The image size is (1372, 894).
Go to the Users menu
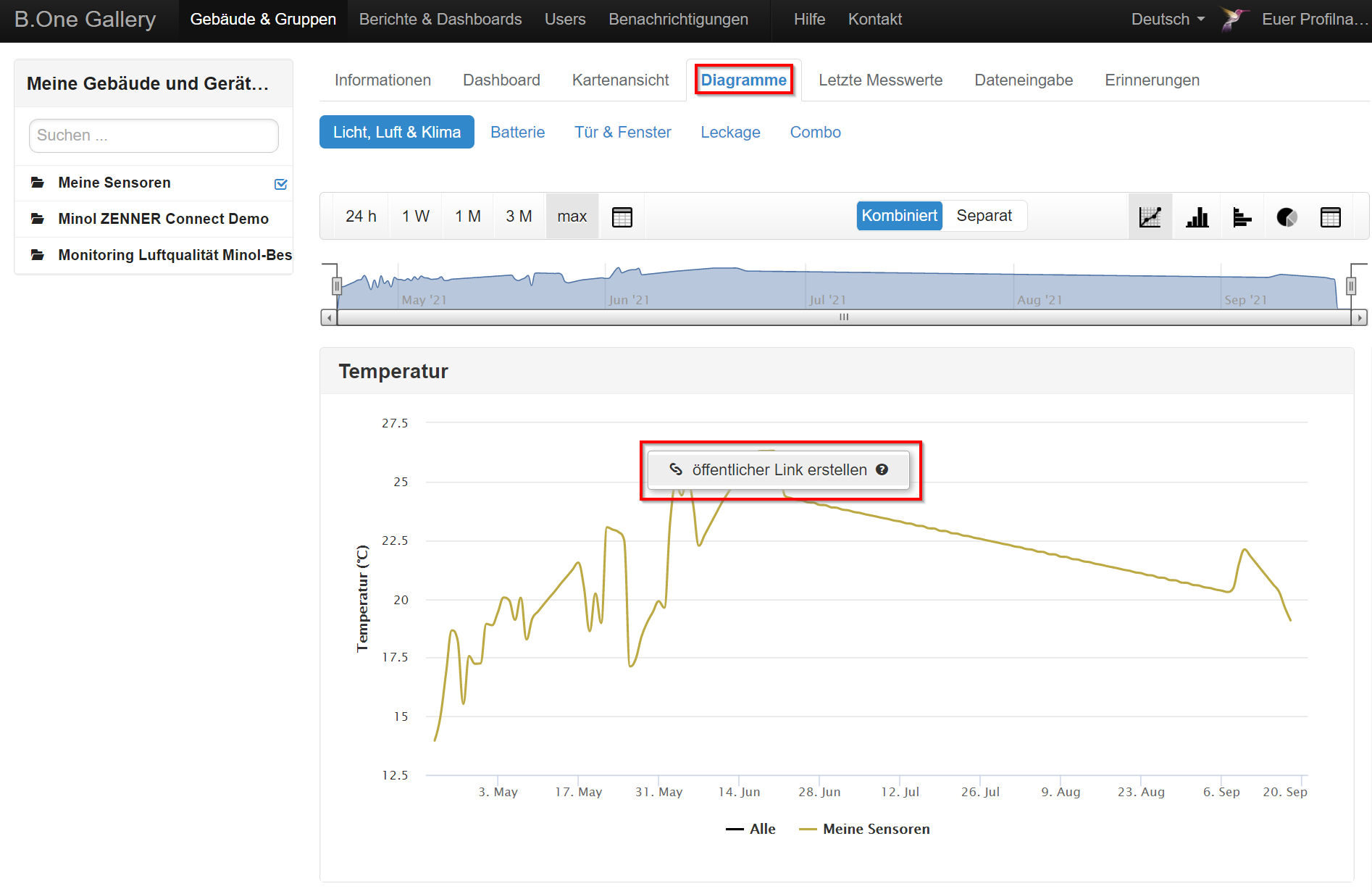click(x=565, y=20)
